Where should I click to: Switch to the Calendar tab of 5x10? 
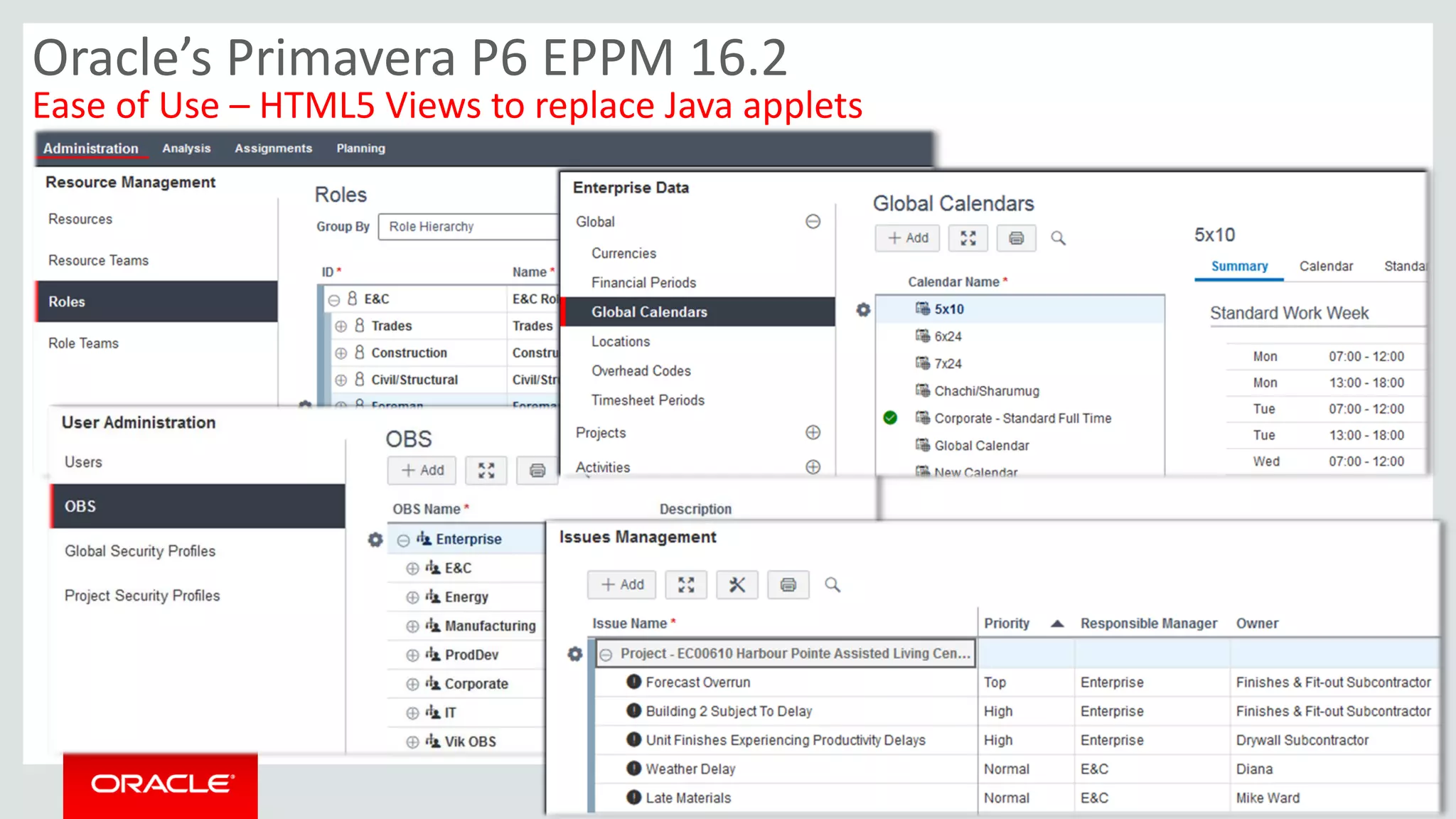pos(1326,267)
